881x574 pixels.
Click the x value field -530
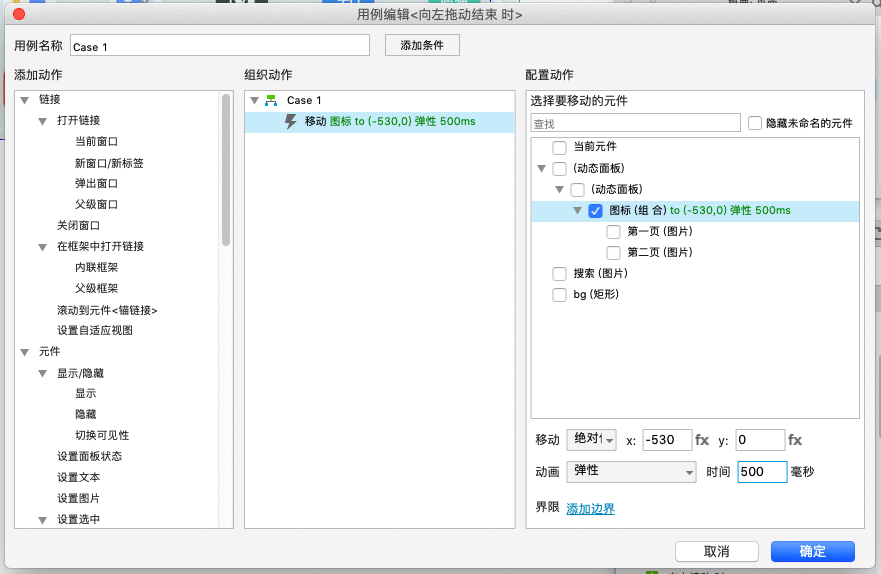click(667, 440)
